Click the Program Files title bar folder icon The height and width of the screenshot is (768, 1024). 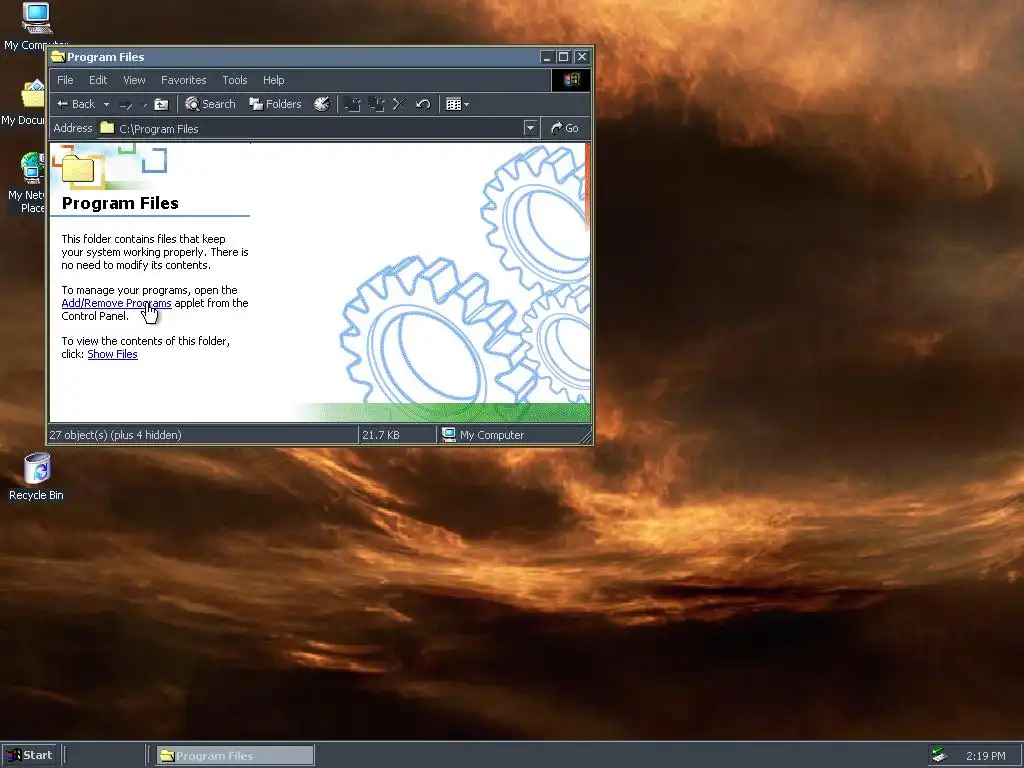pos(58,56)
